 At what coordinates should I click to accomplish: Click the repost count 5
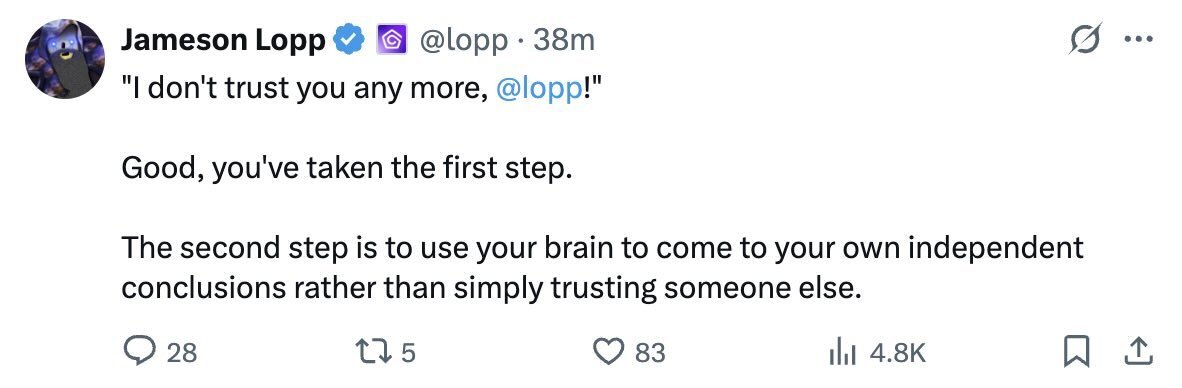click(x=408, y=353)
